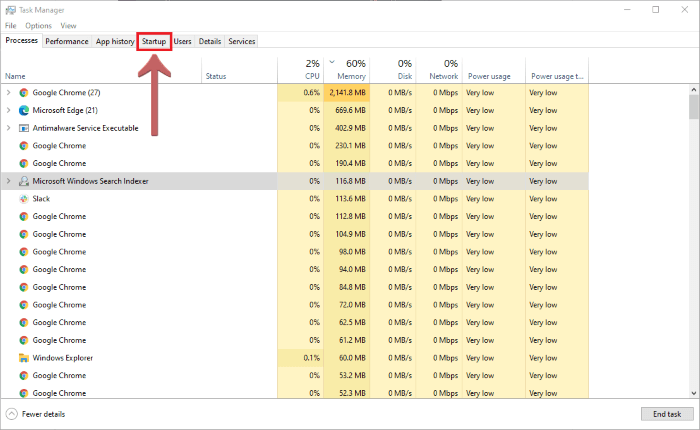Click the Task Manager title bar icon
Screen dimensions: 700x430
coord(11,10)
